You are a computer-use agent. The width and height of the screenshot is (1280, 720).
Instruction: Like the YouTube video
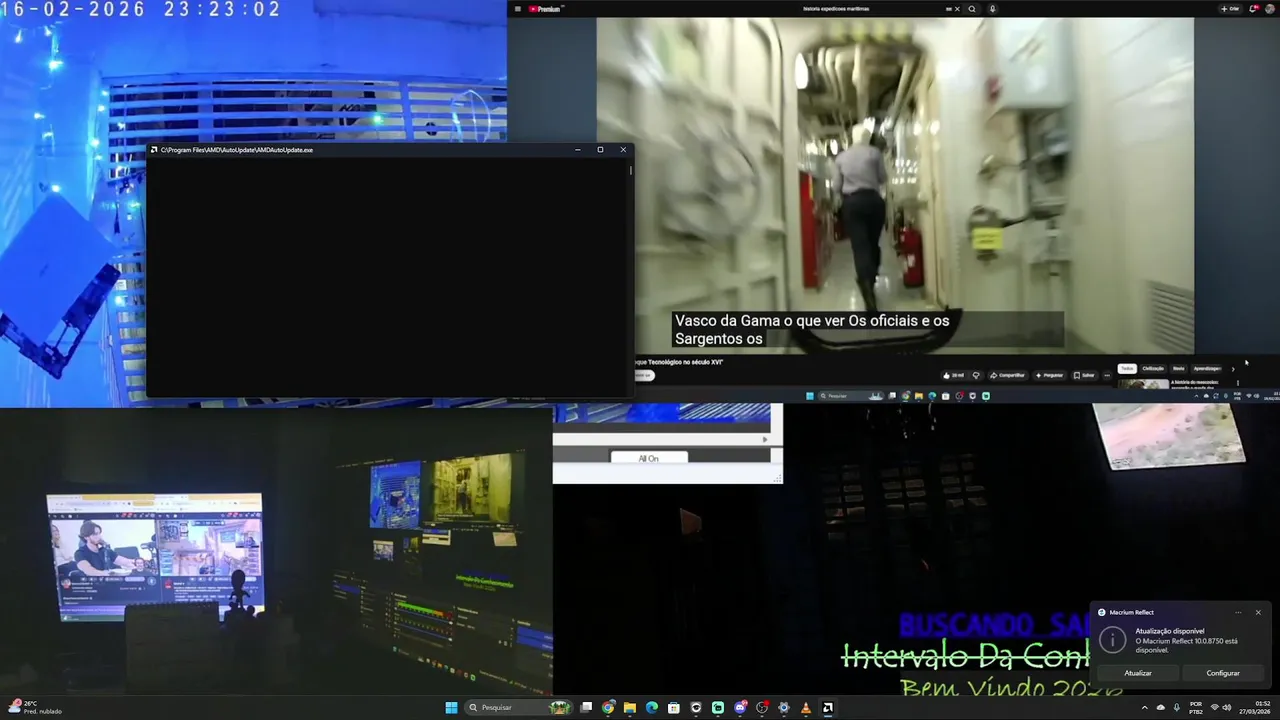point(953,376)
